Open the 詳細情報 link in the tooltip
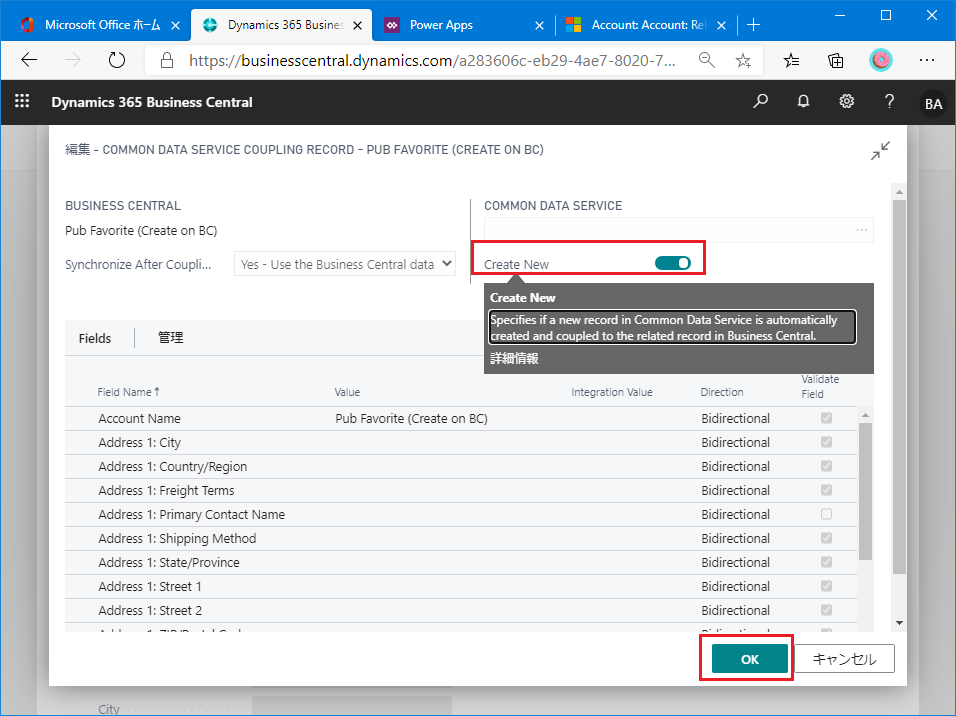Viewport: 956px width, 716px height. pos(514,359)
